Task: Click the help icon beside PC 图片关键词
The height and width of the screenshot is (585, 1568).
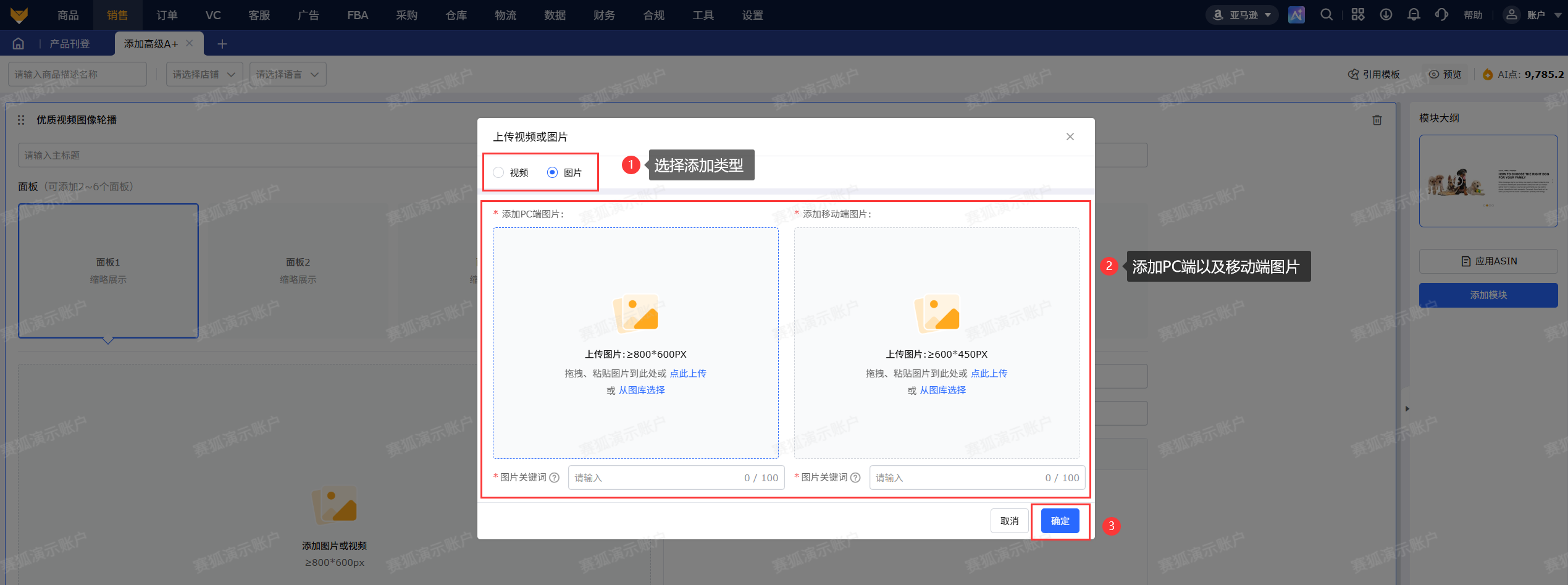Action: click(x=554, y=478)
